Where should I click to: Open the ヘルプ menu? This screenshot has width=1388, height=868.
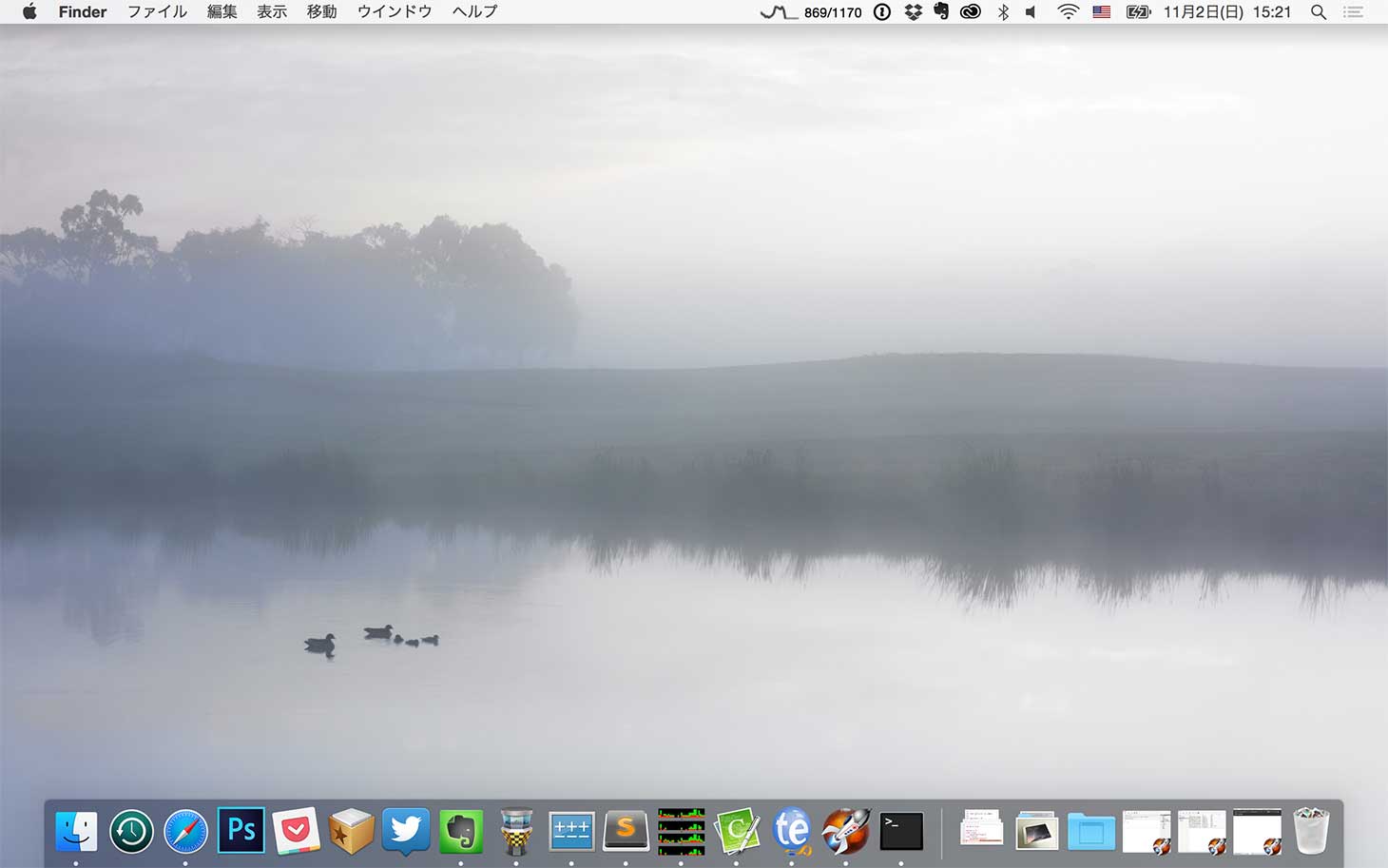(x=474, y=11)
